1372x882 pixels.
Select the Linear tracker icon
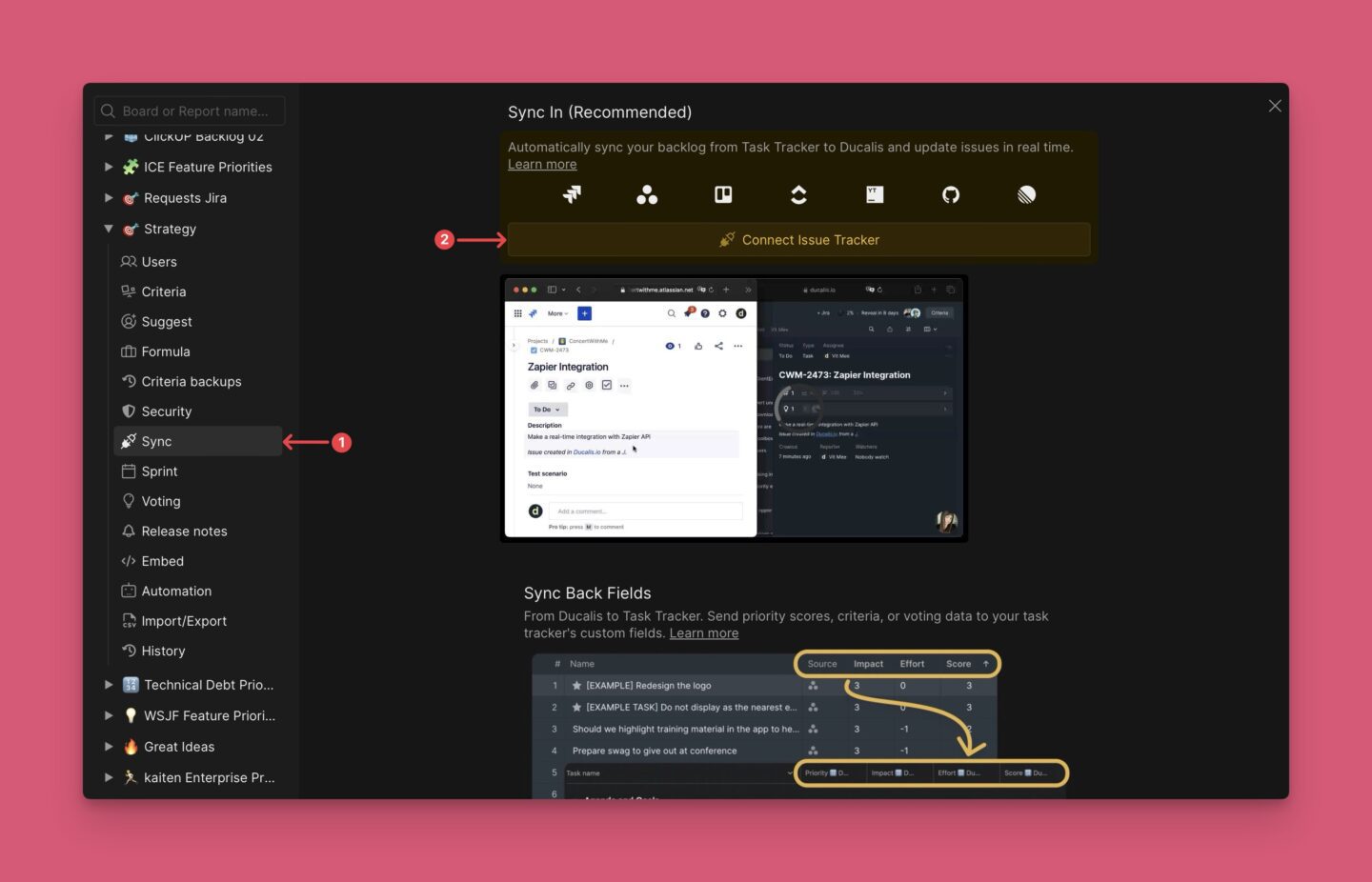tap(1026, 194)
